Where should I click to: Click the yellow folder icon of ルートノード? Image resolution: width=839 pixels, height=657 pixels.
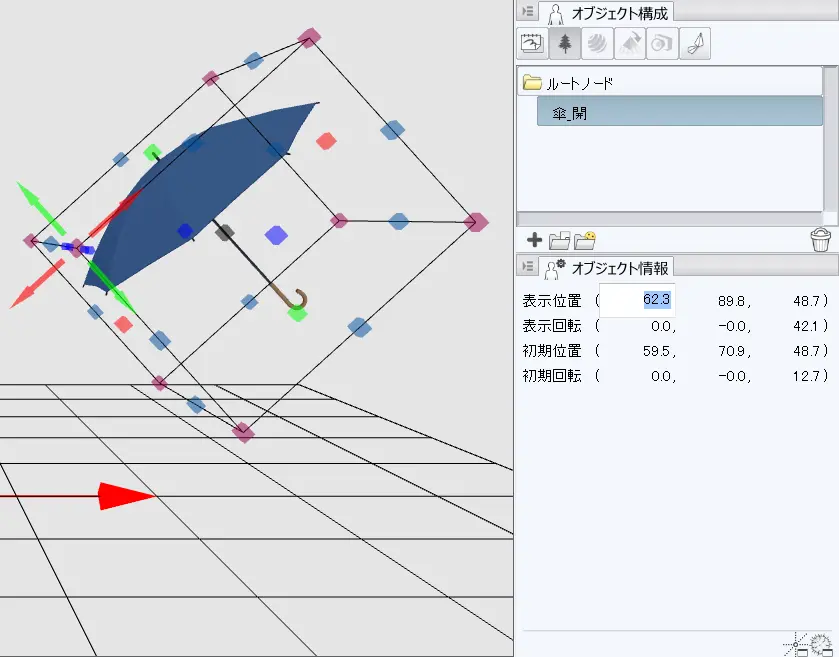[532, 82]
